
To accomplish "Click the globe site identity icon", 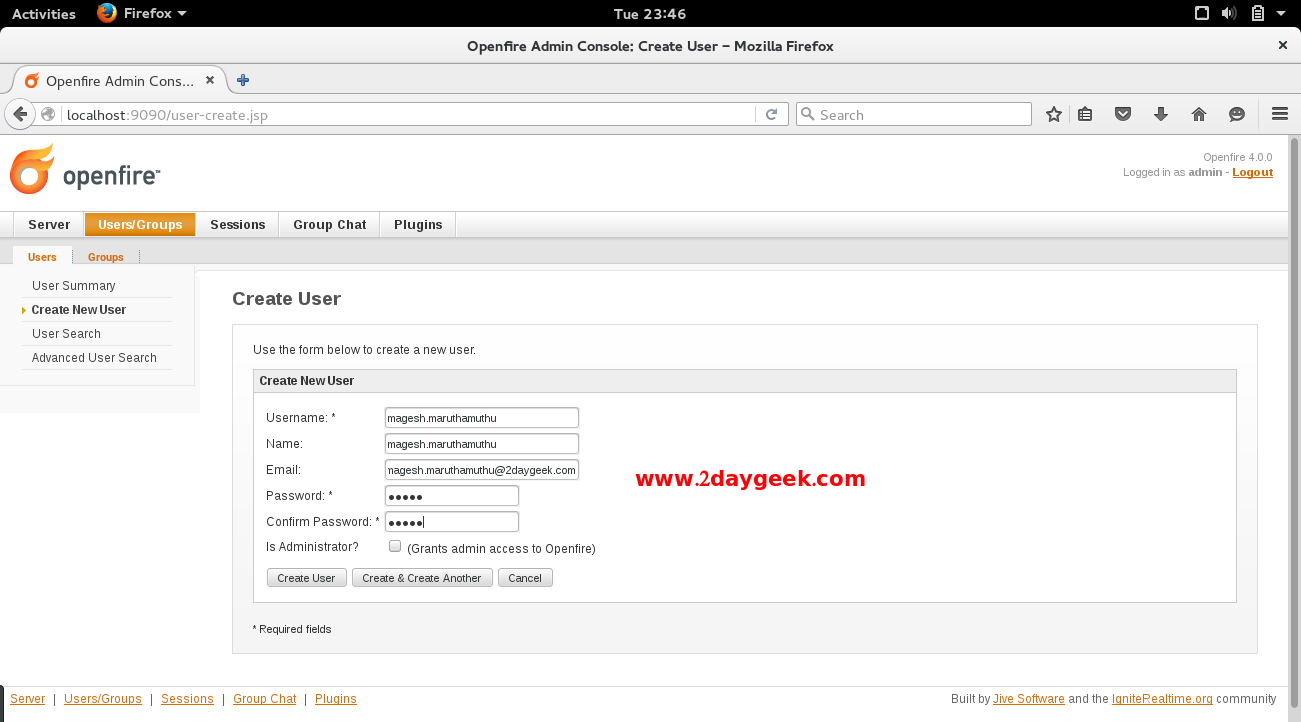I will click(48, 115).
